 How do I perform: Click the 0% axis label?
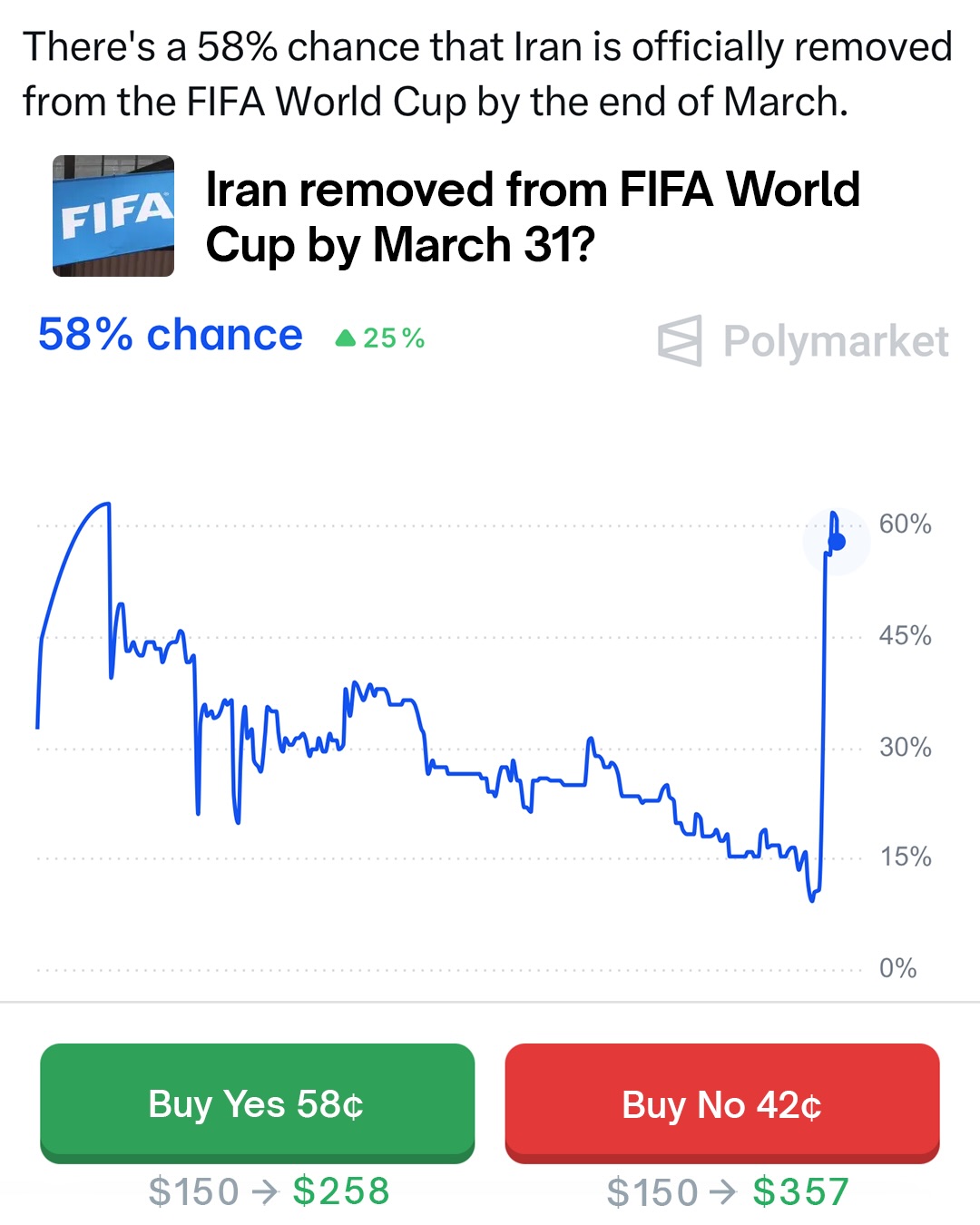click(x=897, y=968)
